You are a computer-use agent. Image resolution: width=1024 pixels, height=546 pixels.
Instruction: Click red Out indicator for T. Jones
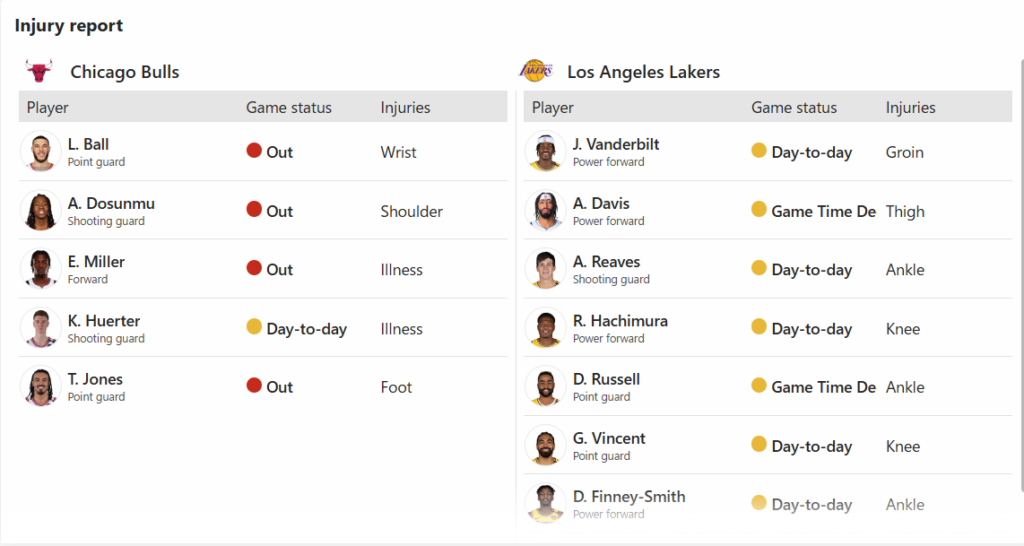[x=254, y=386]
